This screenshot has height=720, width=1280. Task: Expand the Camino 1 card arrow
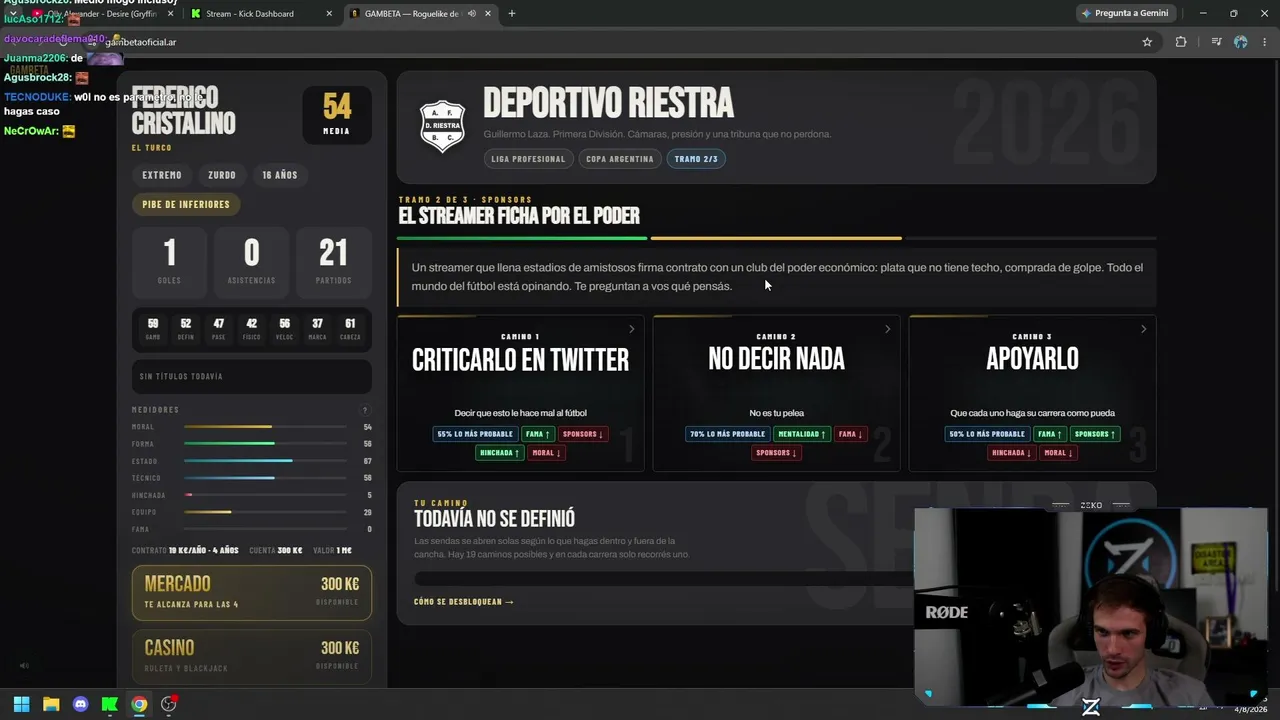click(631, 329)
